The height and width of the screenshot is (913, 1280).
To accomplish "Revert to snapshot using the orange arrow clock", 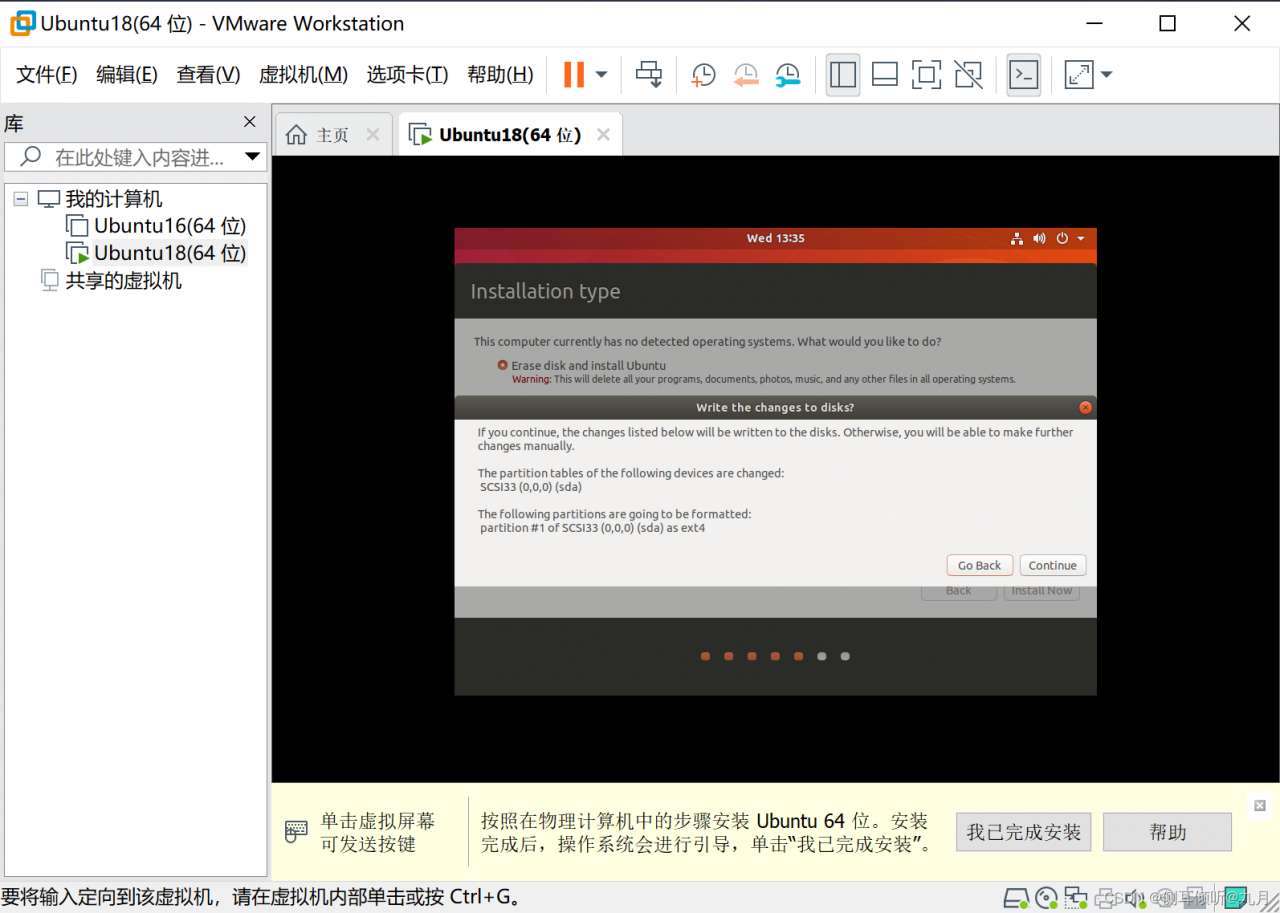I will (x=745, y=75).
